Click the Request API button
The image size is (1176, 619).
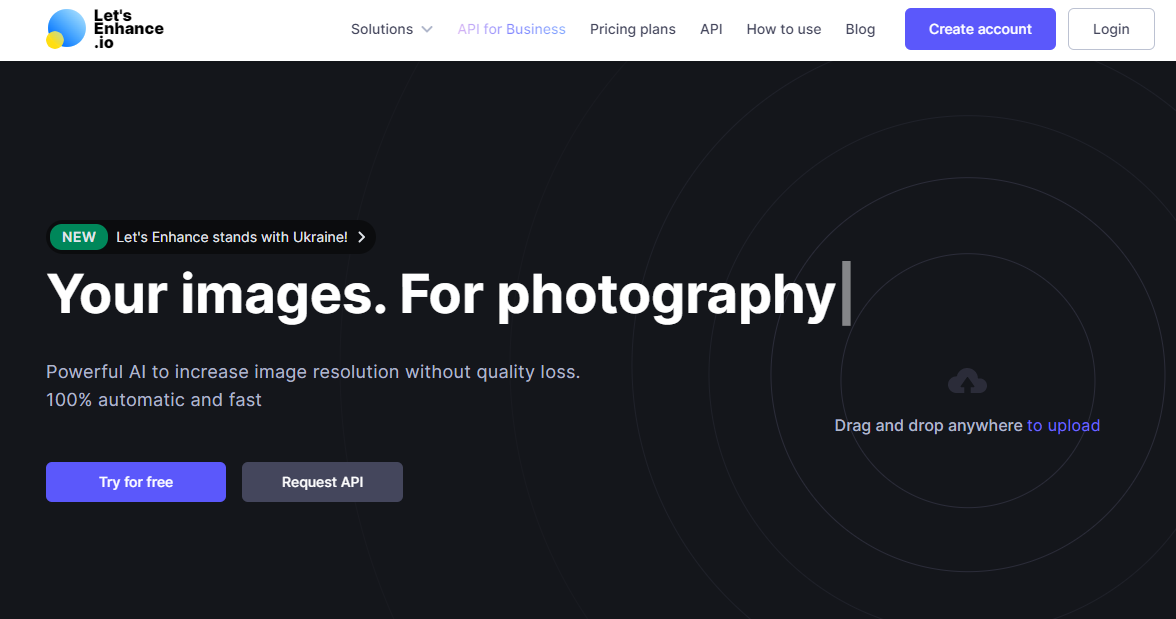click(322, 482)
